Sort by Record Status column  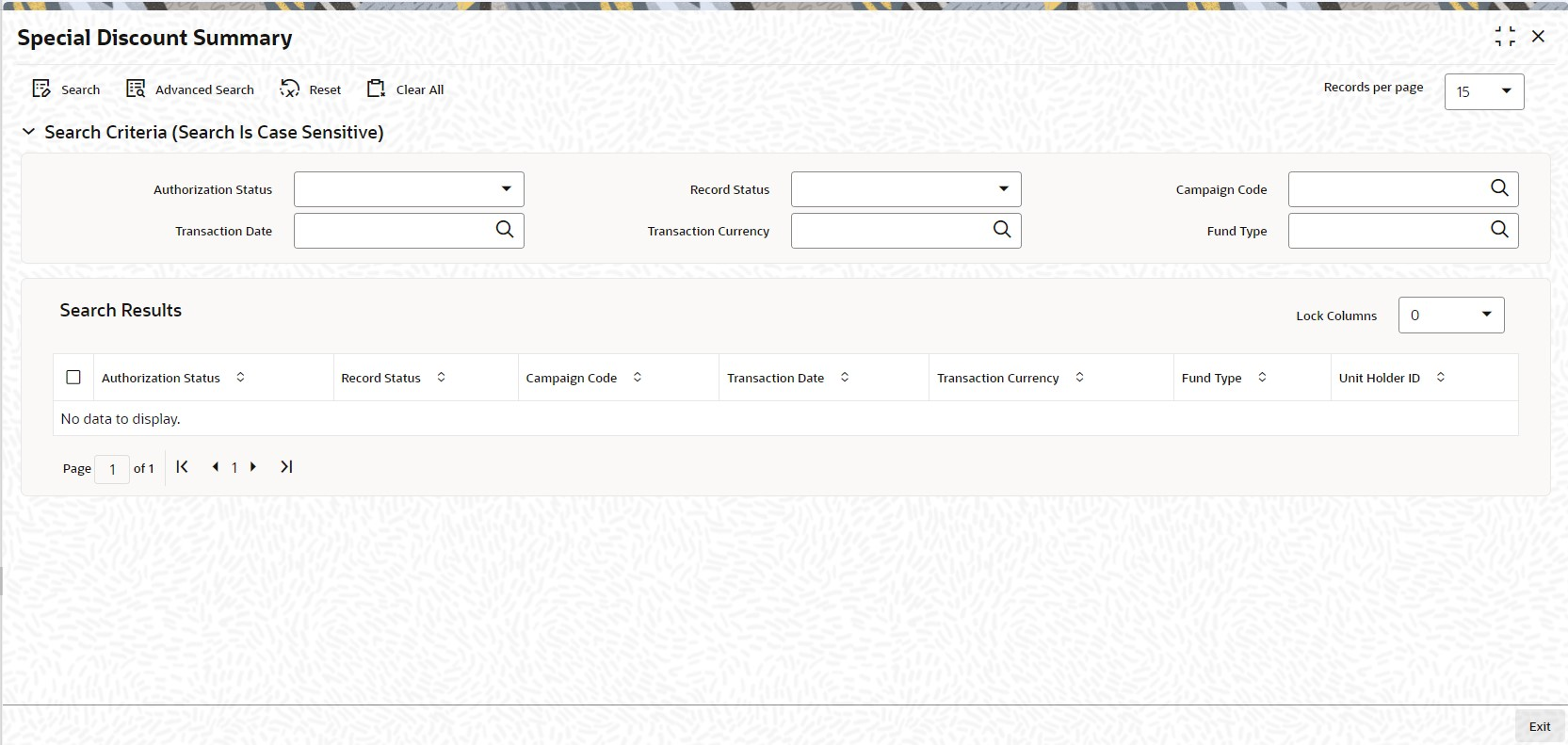click(x=441, y=377)
